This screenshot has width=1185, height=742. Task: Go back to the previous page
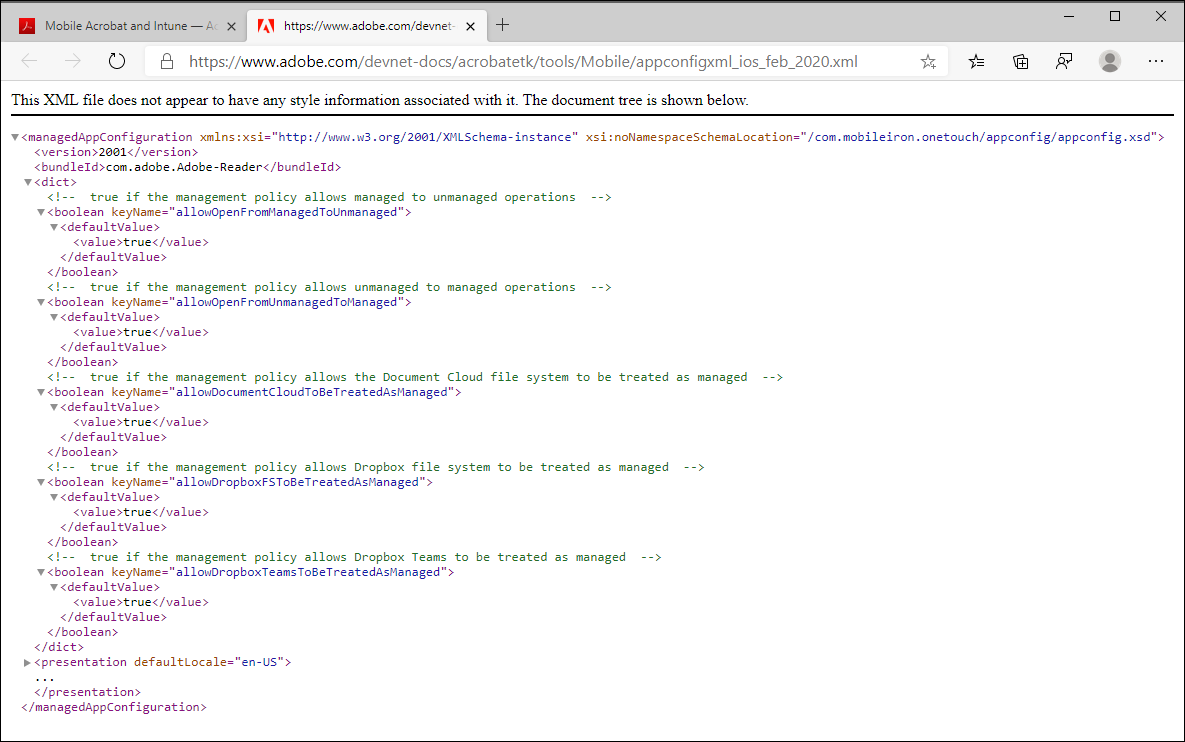(29, 61)
